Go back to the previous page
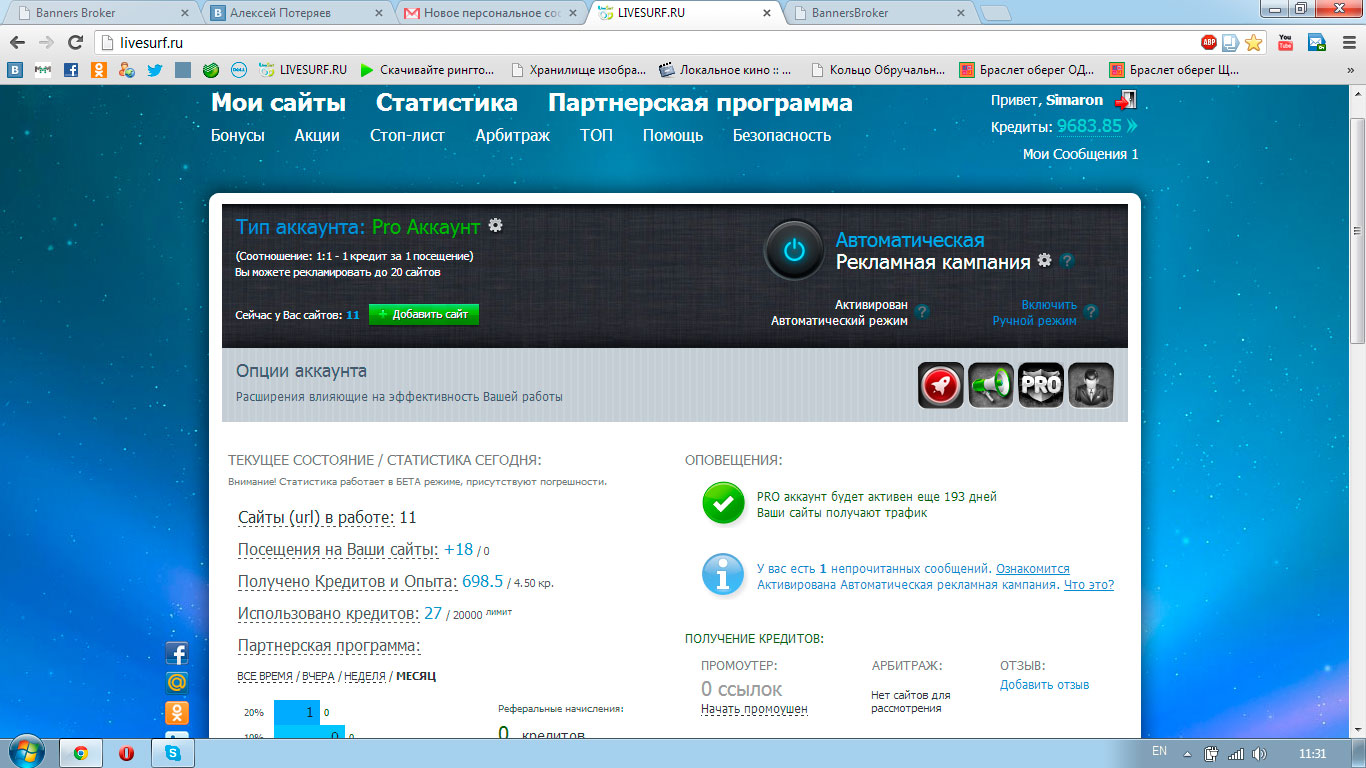 tap(17, 42)
